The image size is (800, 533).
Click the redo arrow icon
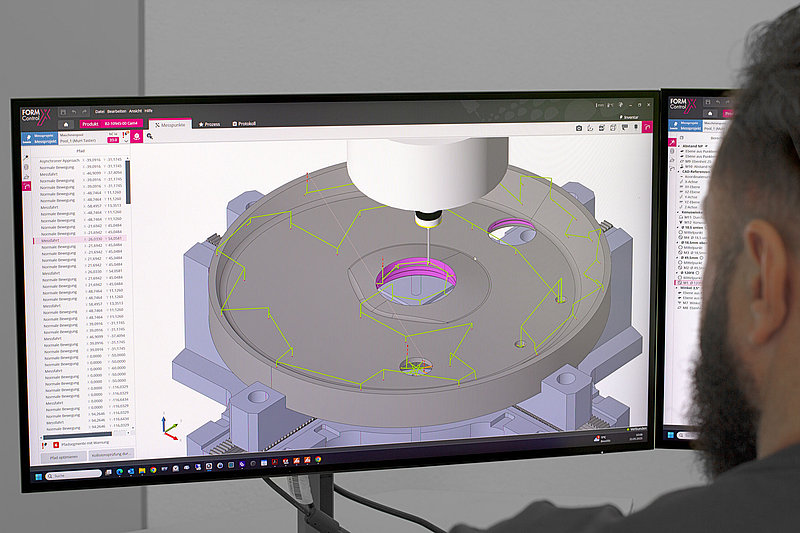pos(85,112)
